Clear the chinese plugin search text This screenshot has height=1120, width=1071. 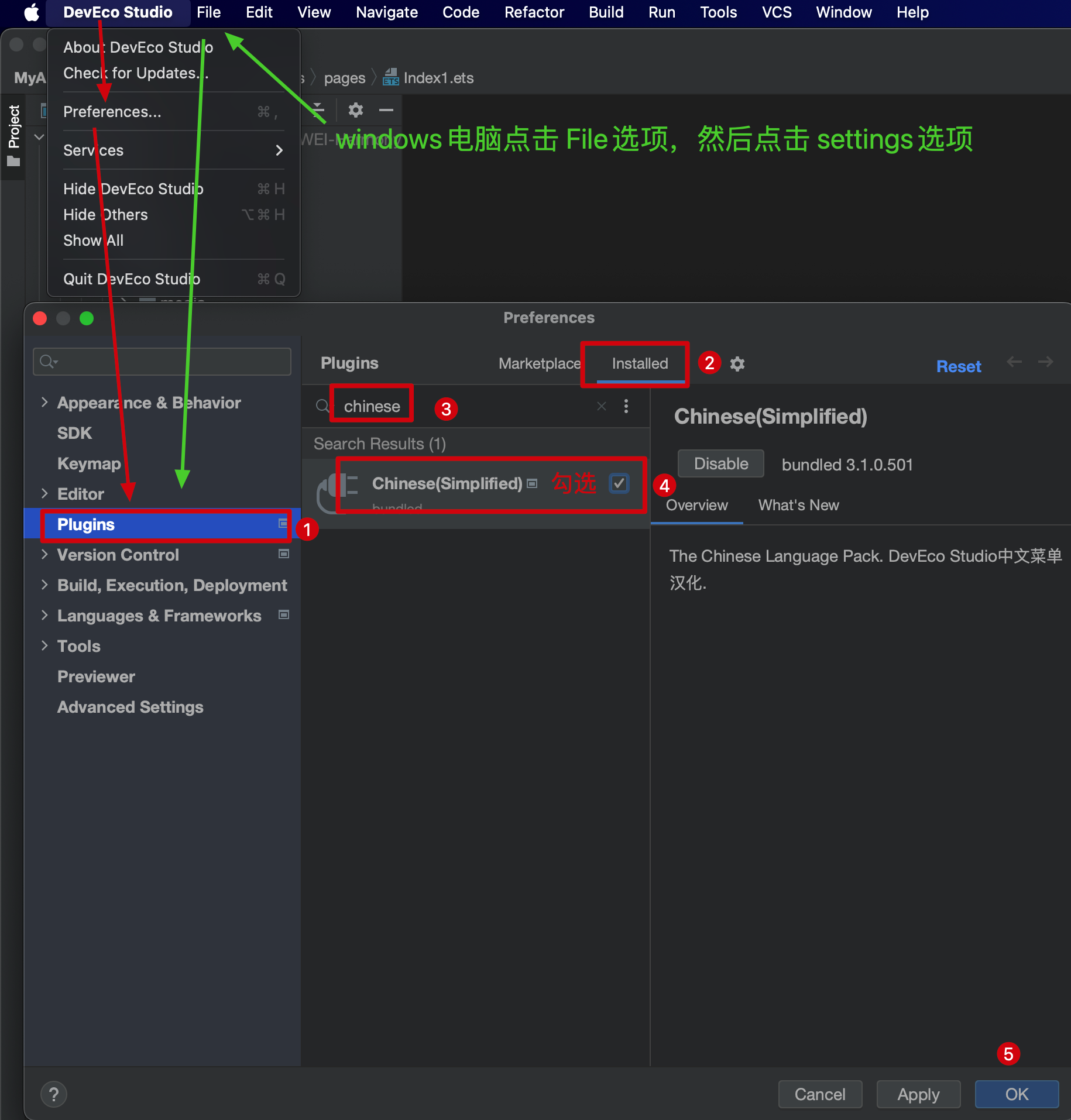click(x=601, y=406)
